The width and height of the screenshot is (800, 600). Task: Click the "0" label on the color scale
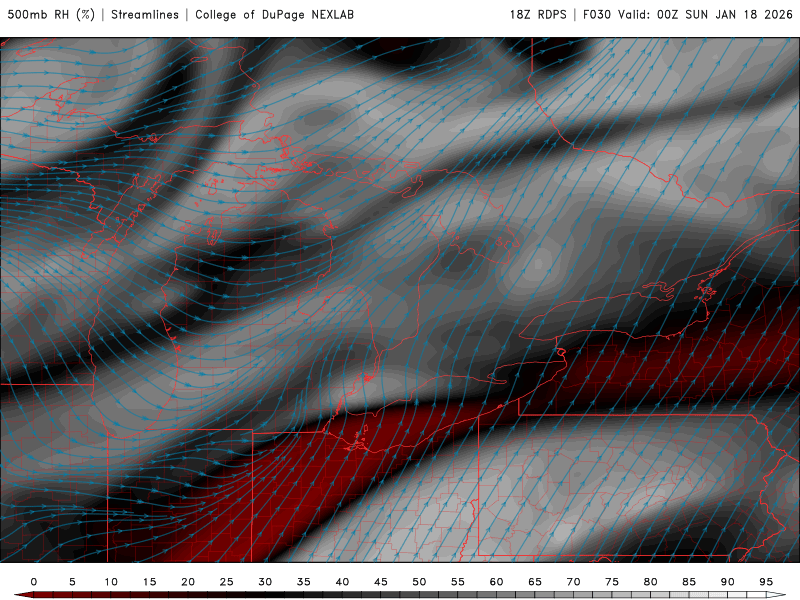(34, 582)
